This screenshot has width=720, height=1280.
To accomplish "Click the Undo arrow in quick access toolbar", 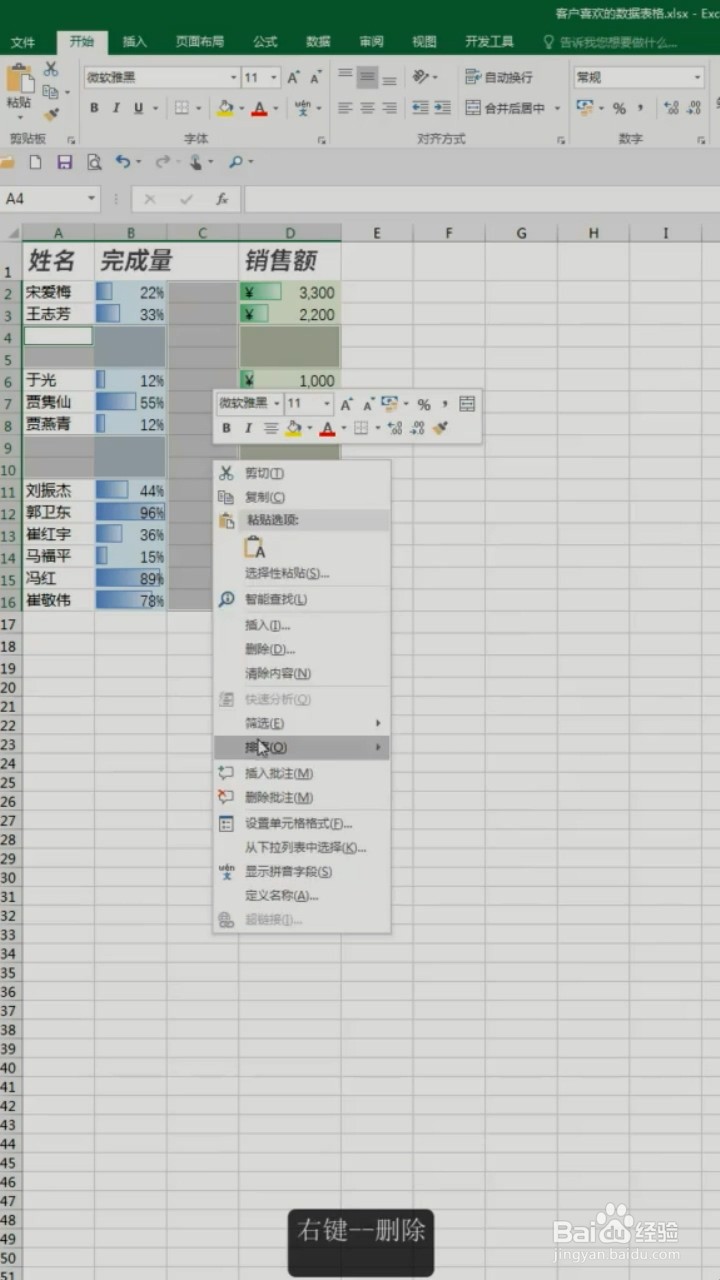I will click(123, 162).
